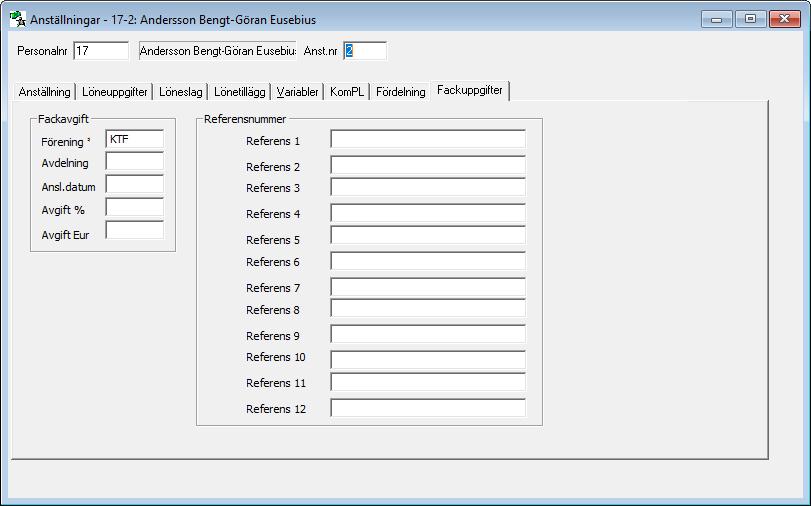Click the Avgift Eur field
The image size is (811, 506).
[134, 230]
